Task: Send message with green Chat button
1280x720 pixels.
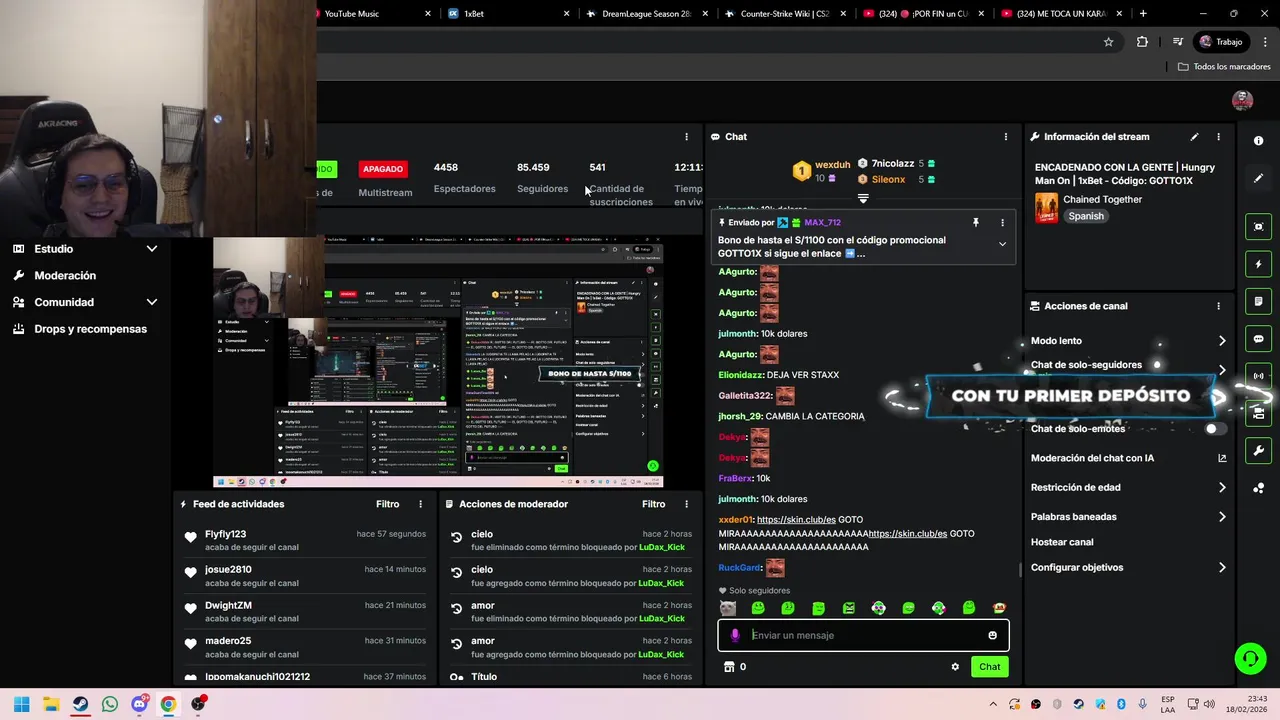Action: [989, 667]
